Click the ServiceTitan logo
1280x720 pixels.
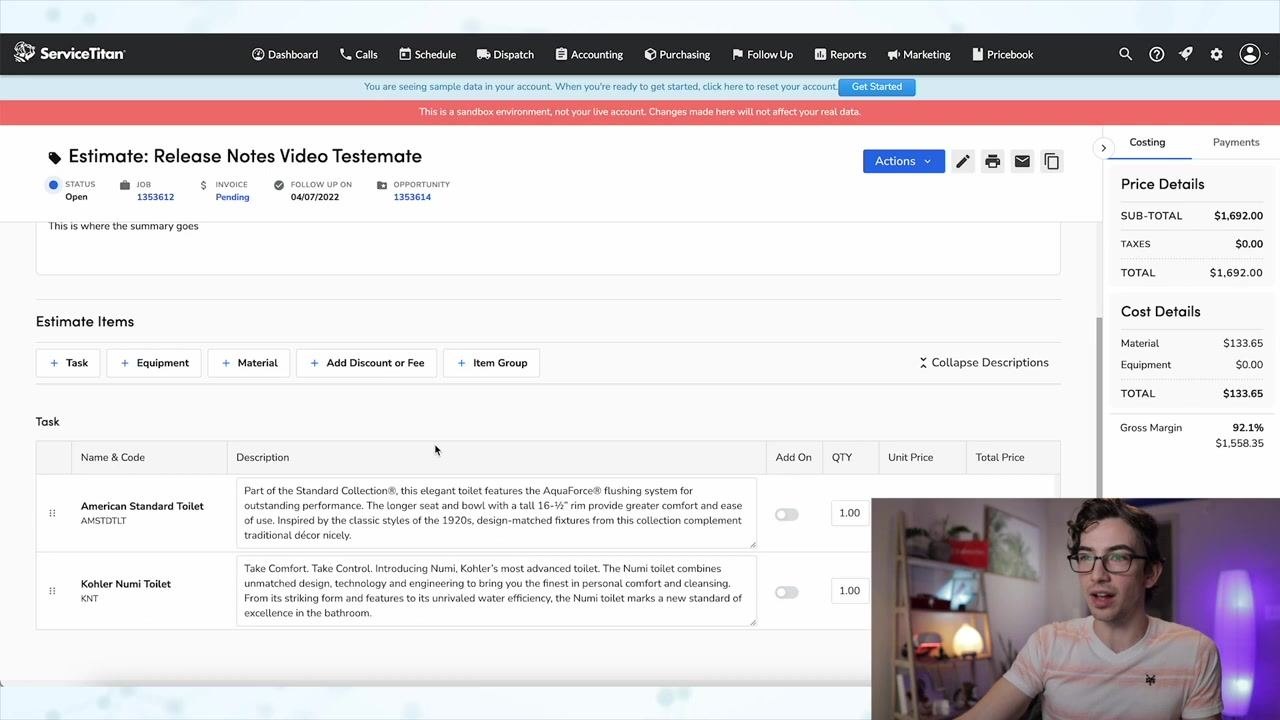[69, 53]
